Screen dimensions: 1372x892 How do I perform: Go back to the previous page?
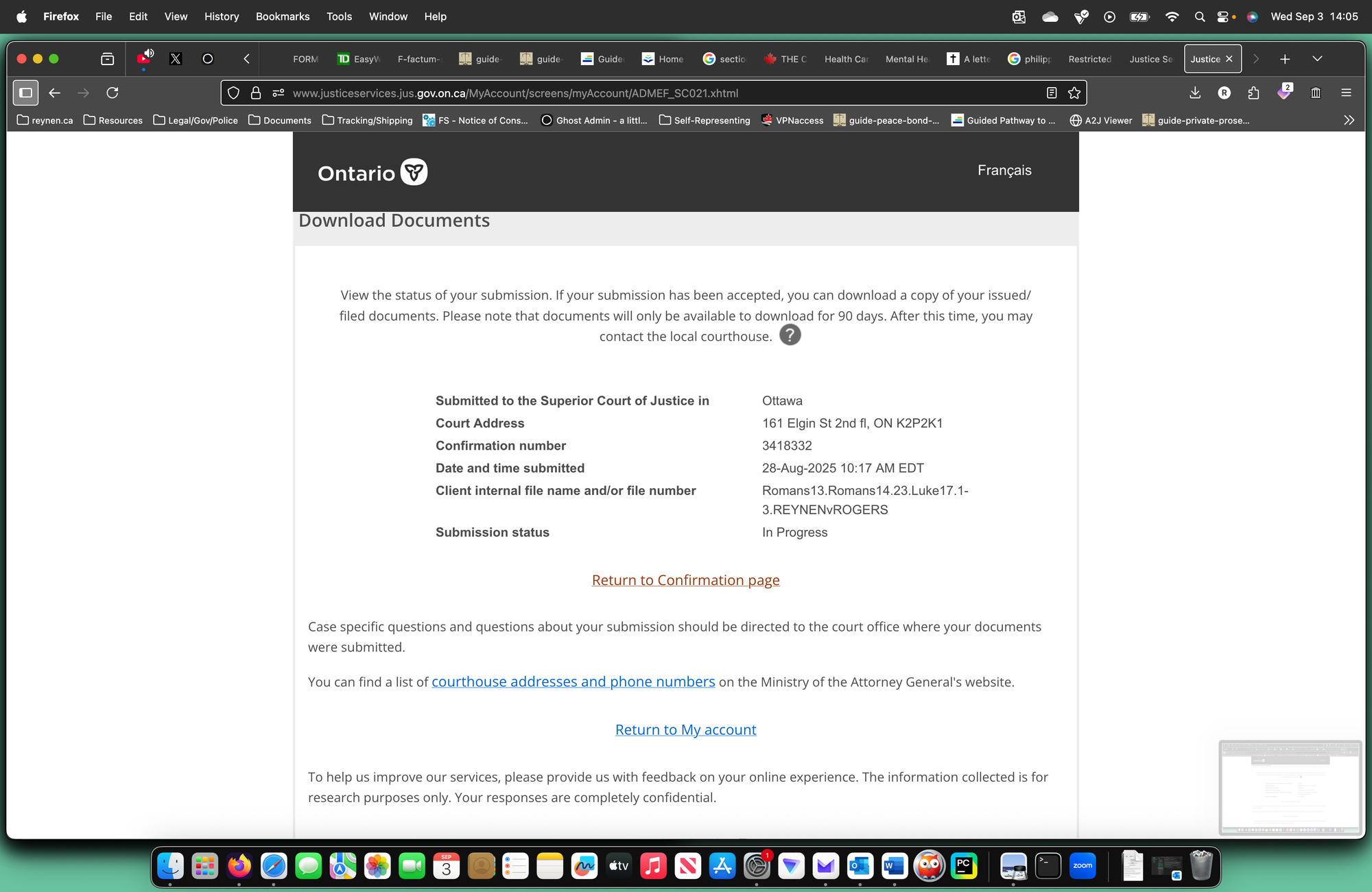coord(55,93)
